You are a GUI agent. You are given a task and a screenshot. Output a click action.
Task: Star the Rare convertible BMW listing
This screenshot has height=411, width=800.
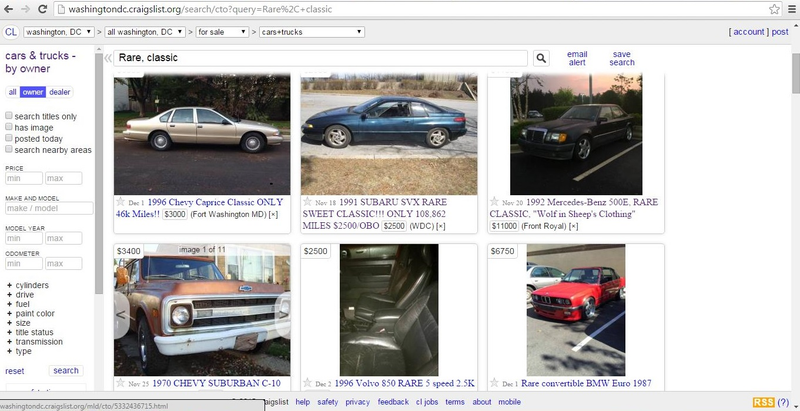tap(494, 382)
